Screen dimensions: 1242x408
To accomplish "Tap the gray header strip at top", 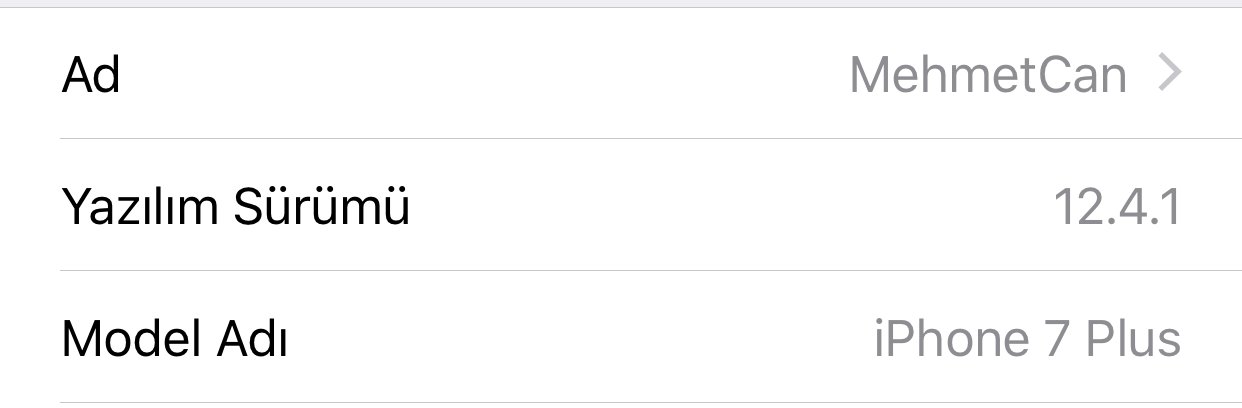I will click(620, 3).
